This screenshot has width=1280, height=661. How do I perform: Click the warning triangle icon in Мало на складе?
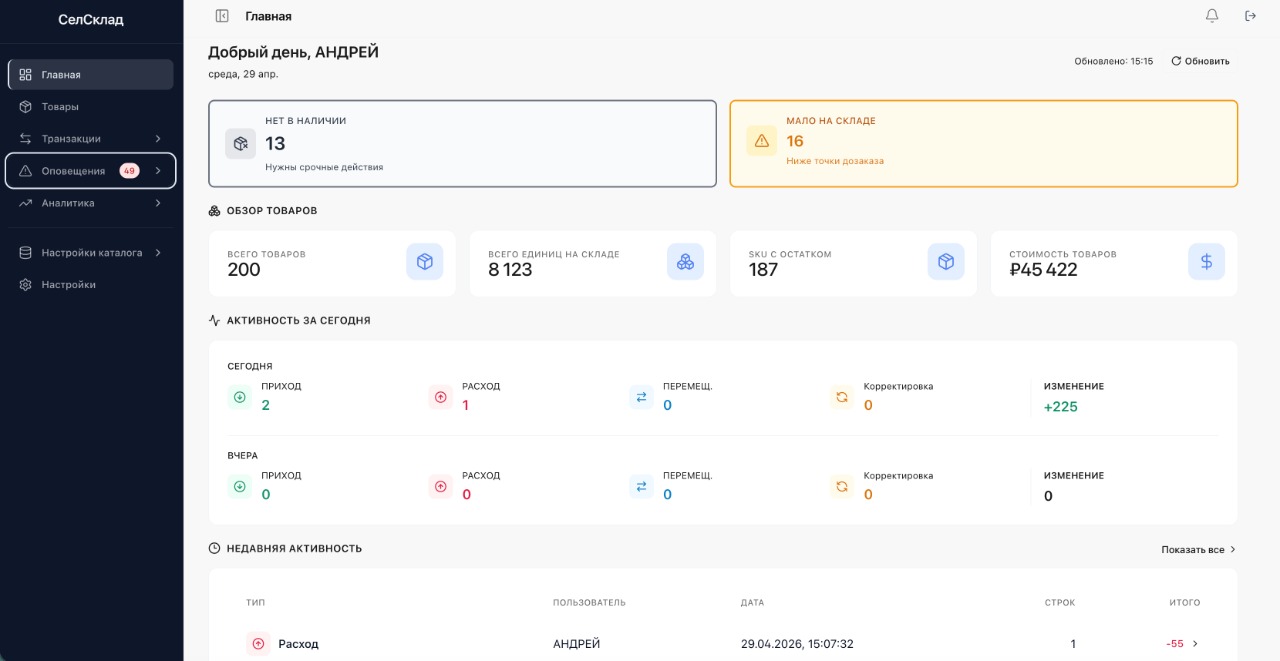(761, 141)
